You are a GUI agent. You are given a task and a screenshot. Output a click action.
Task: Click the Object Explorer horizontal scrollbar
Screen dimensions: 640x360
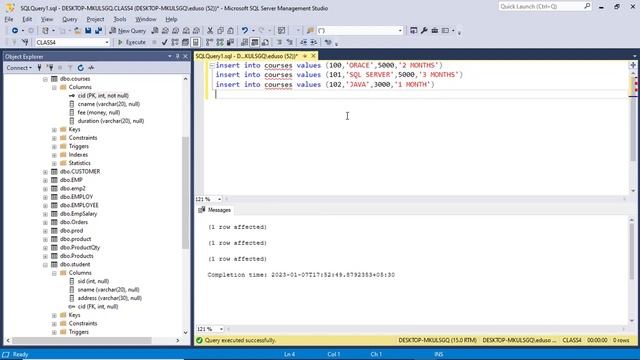pyautogui.click(x=93, y=340)
